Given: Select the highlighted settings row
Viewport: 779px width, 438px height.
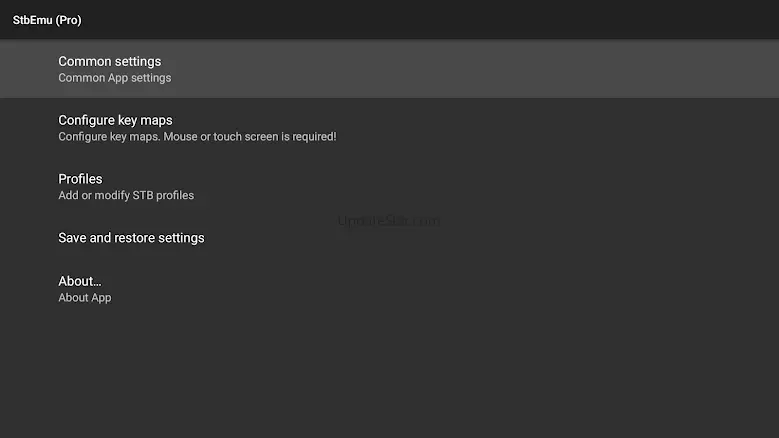Looking at the screenshot, I should [x=389, y=69].
